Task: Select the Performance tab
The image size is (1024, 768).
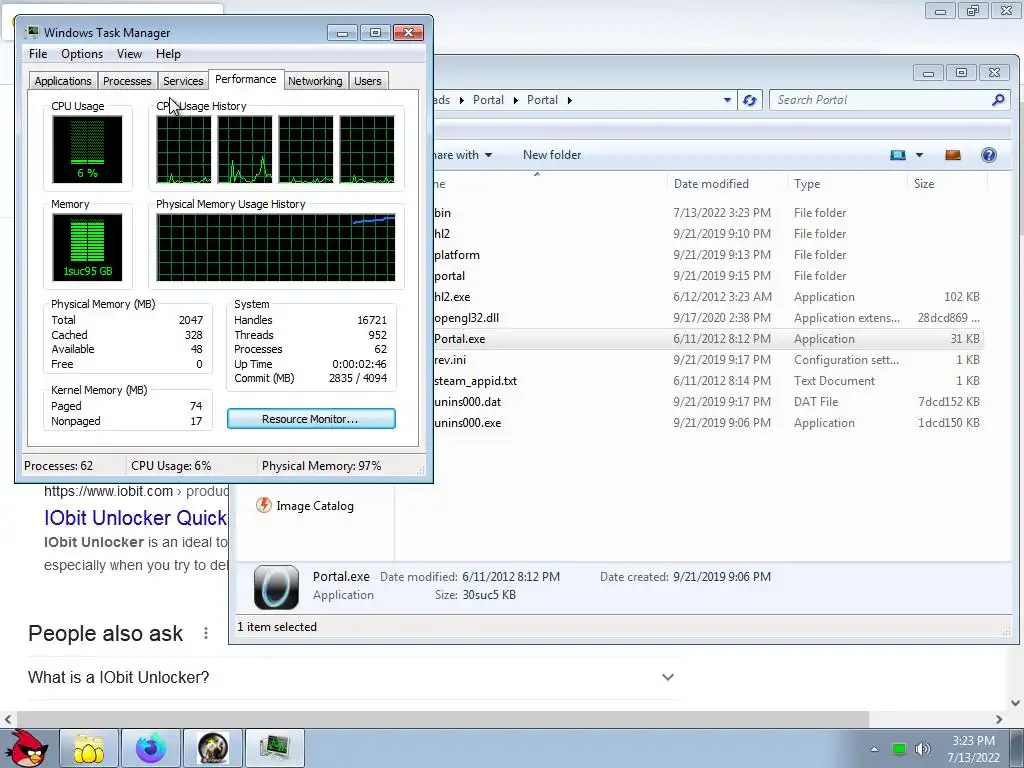Action: [246, 79]
